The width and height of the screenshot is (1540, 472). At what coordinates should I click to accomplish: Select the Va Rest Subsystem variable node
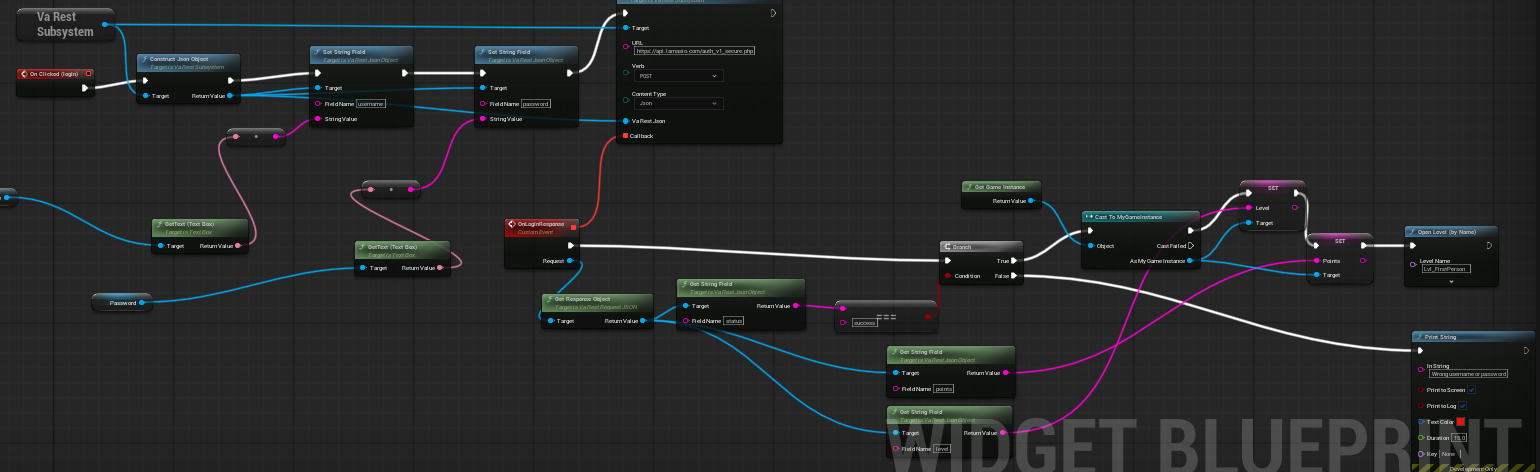(x=65, y=24)
